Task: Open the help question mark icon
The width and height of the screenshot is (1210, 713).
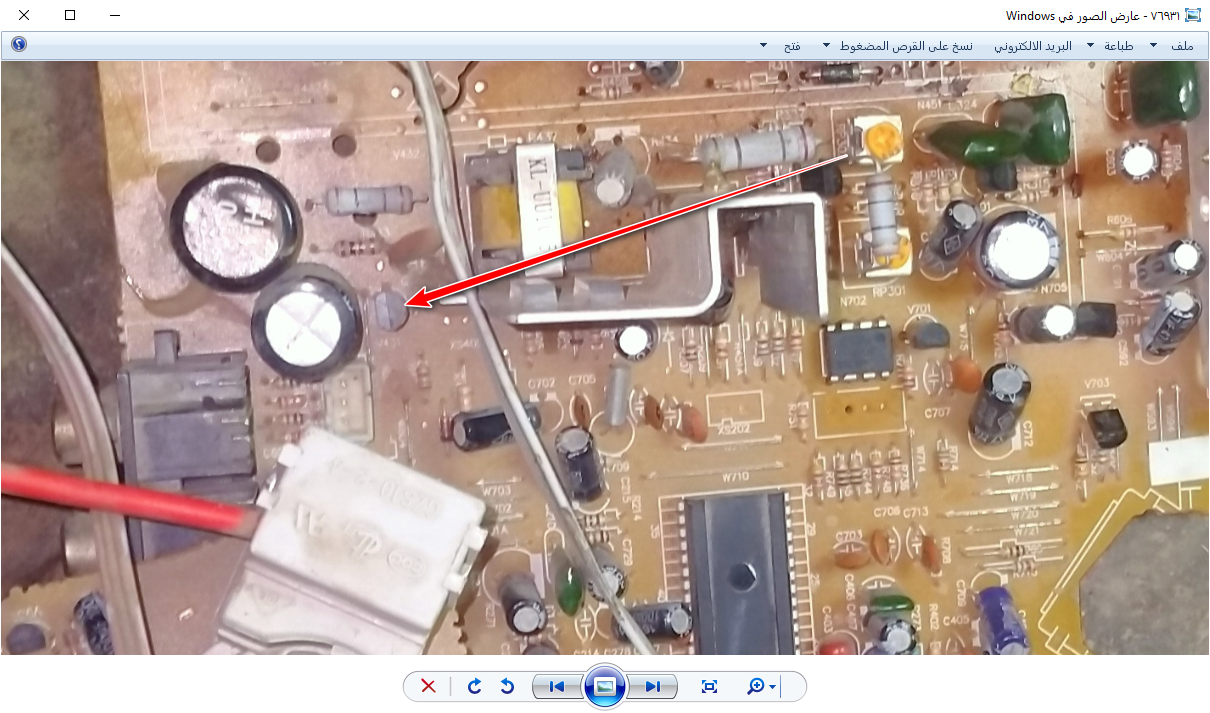Action: [18, 45]
